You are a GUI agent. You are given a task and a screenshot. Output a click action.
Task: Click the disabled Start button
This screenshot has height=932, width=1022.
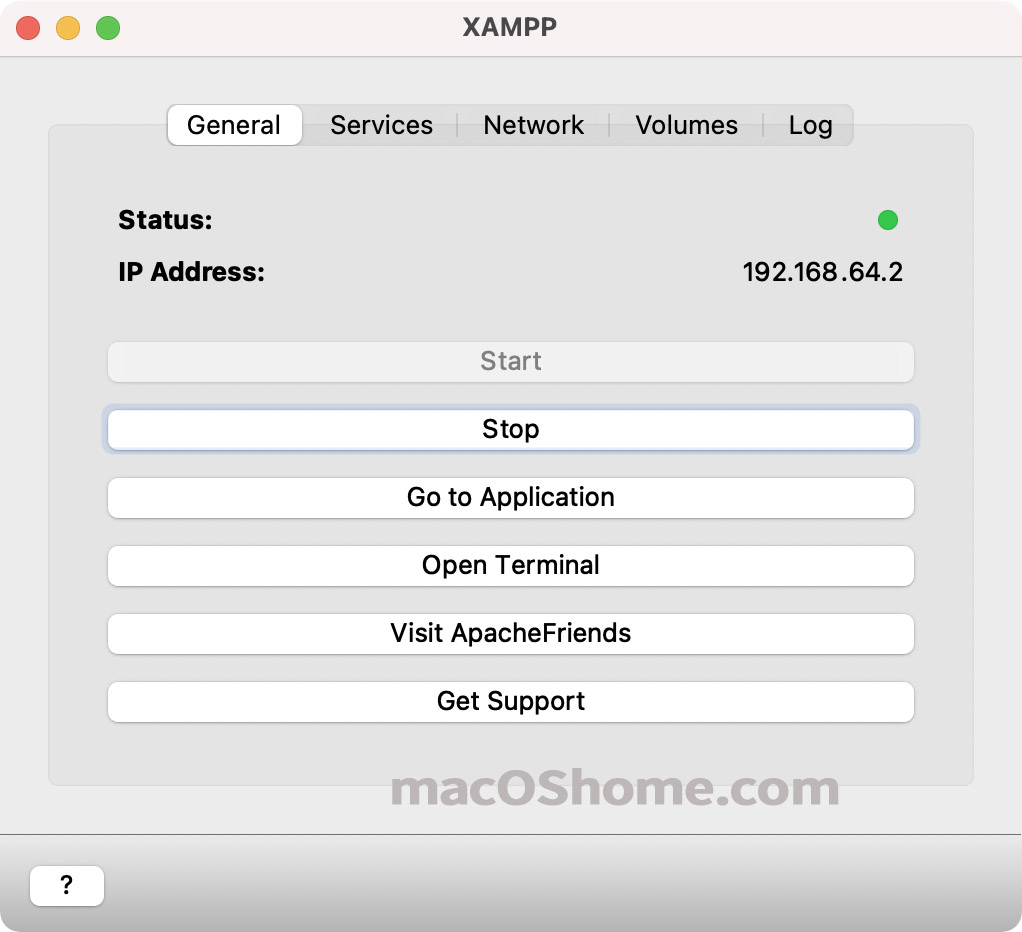coord(510,362)
